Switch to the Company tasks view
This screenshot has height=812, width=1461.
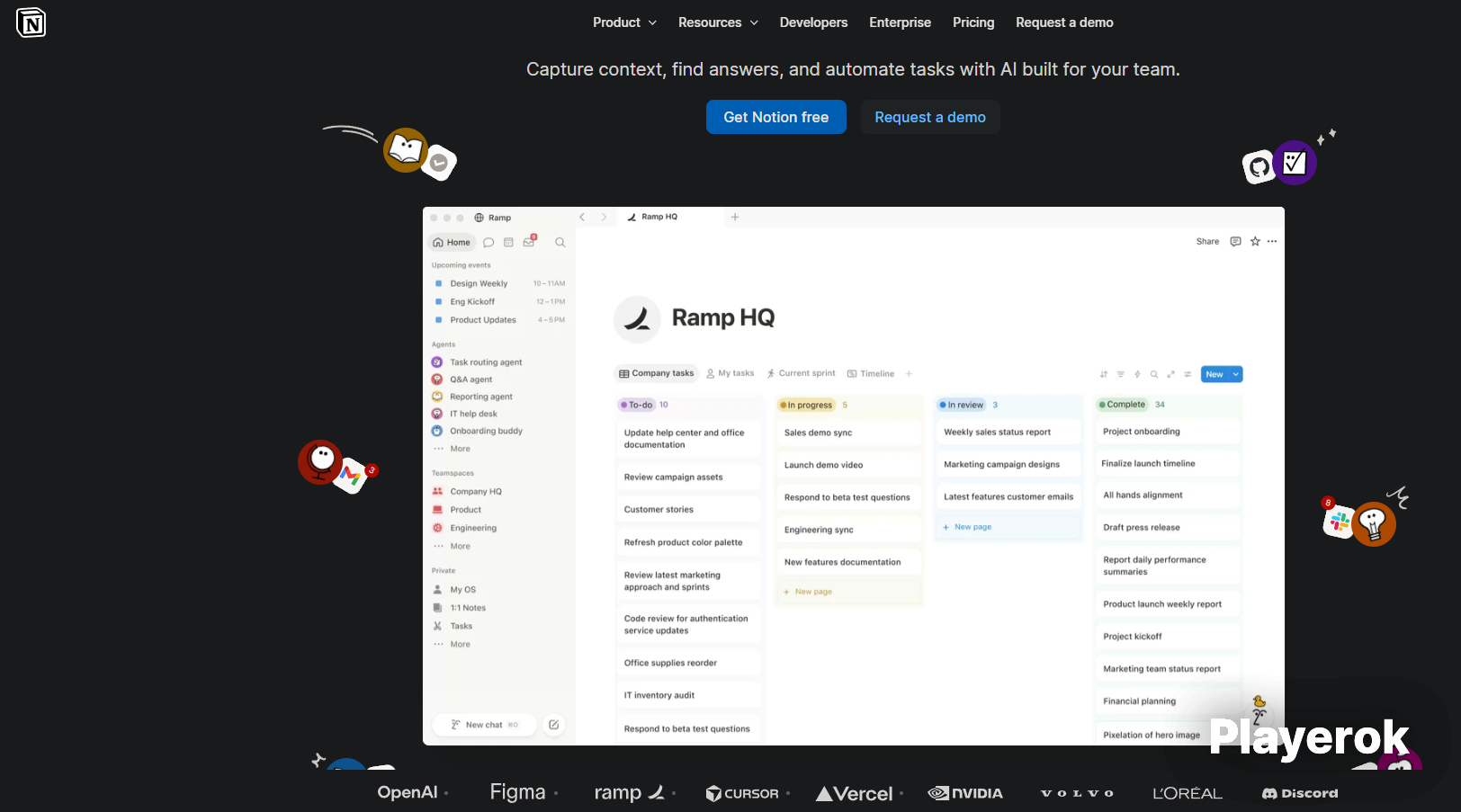[657, 373]
